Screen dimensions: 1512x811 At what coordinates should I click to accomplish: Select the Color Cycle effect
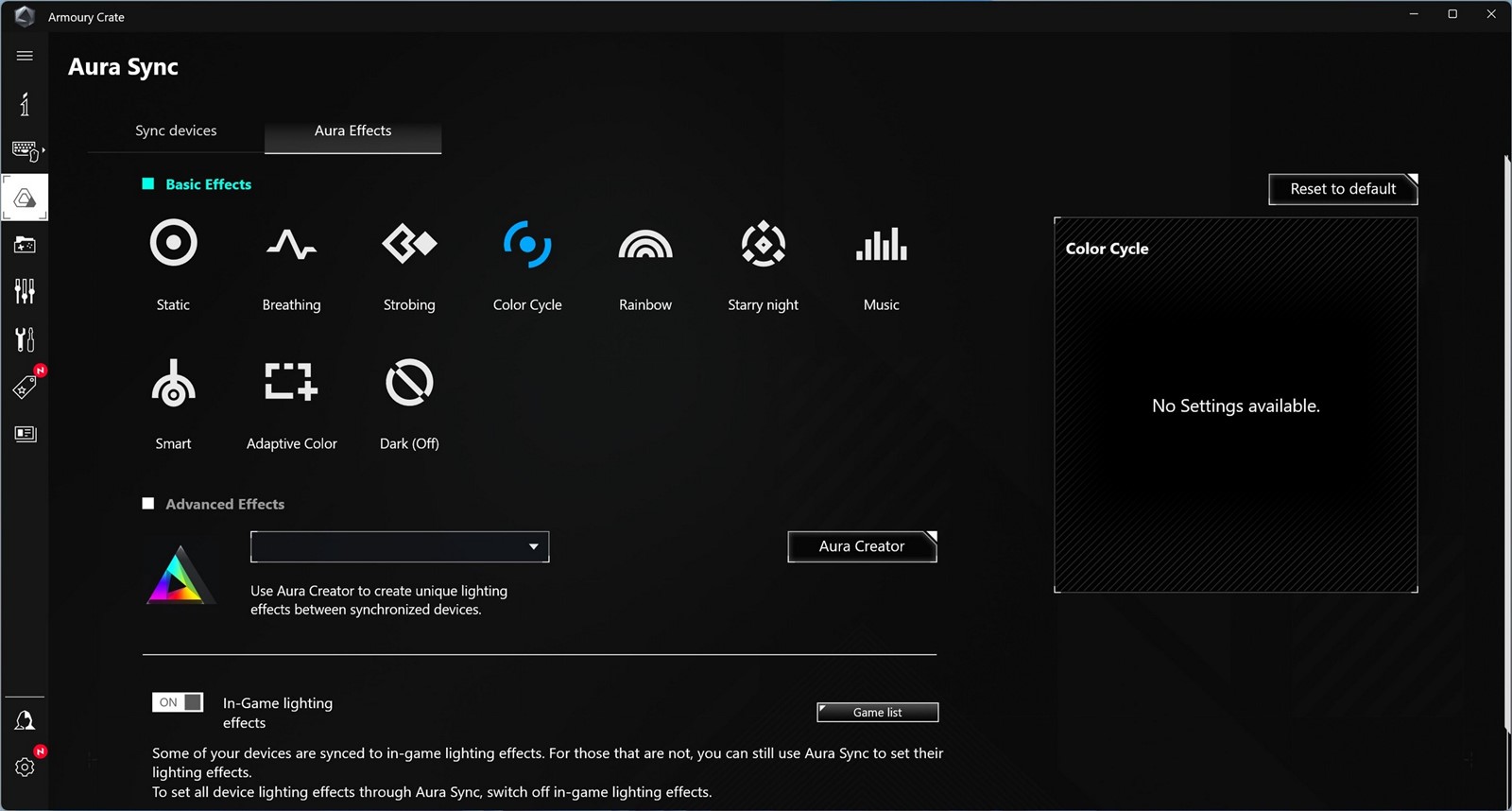coord(527,244)
